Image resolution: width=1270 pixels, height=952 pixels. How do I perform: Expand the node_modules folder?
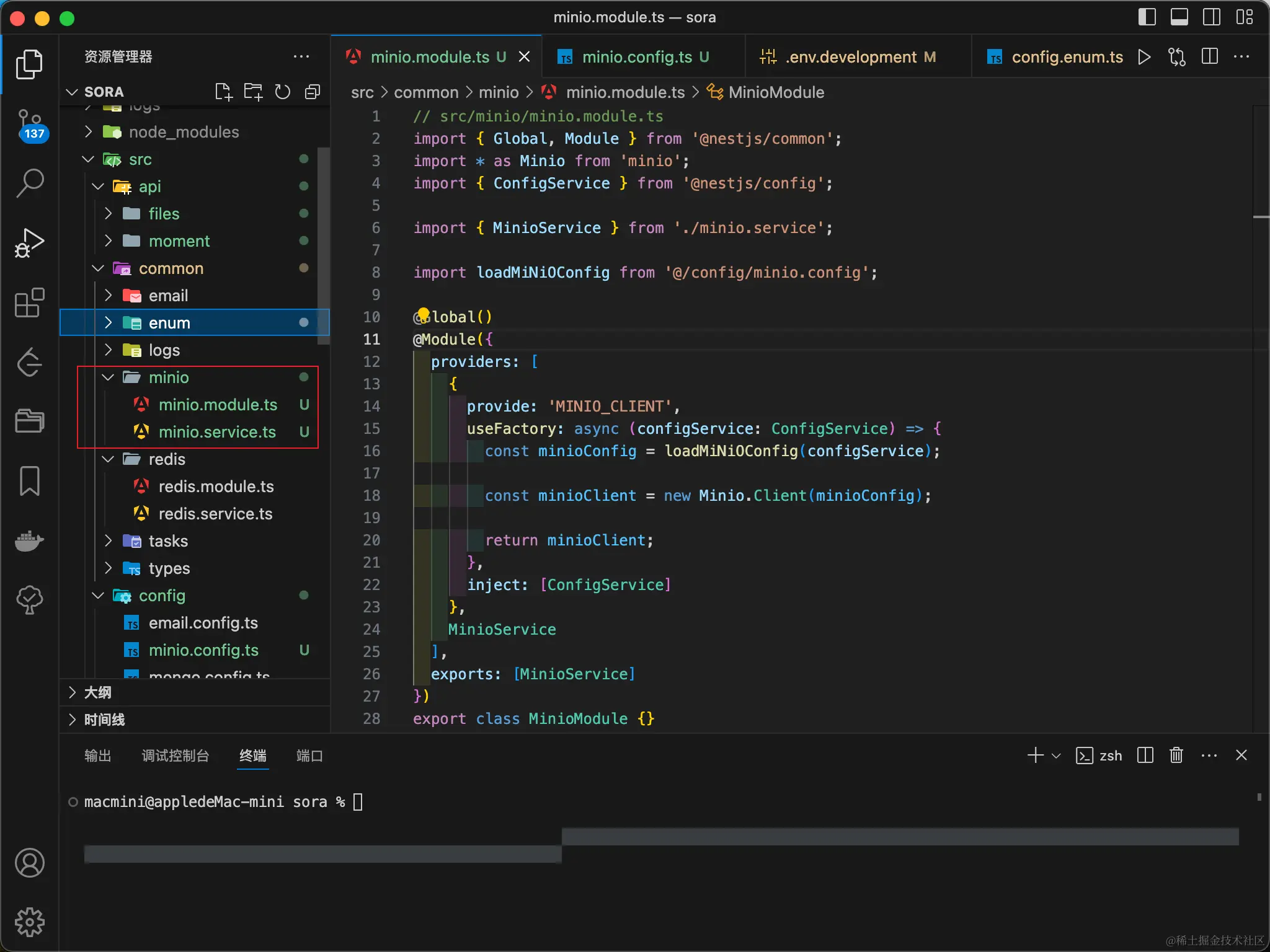(184, 132)
